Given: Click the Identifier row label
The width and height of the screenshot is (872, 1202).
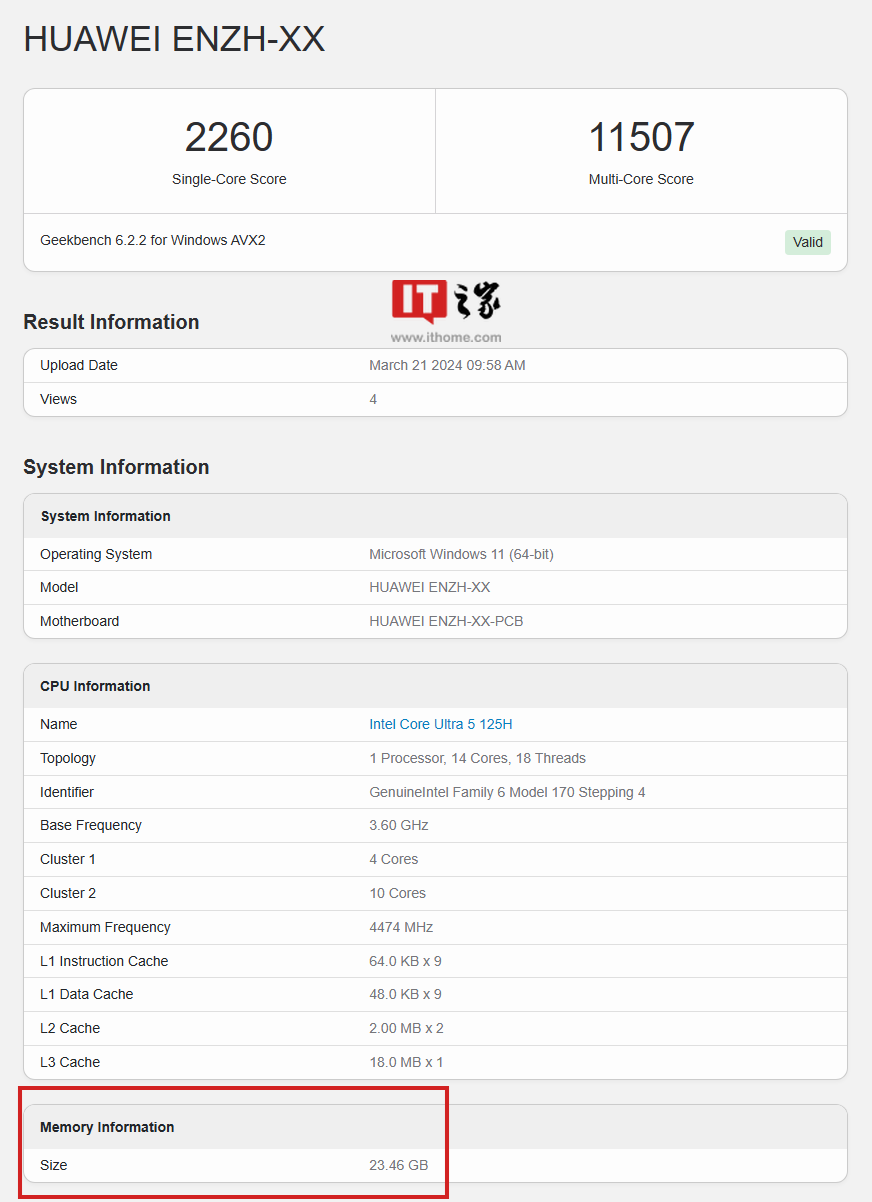Looking at the screenshot, I should click(x=67, y=792).
